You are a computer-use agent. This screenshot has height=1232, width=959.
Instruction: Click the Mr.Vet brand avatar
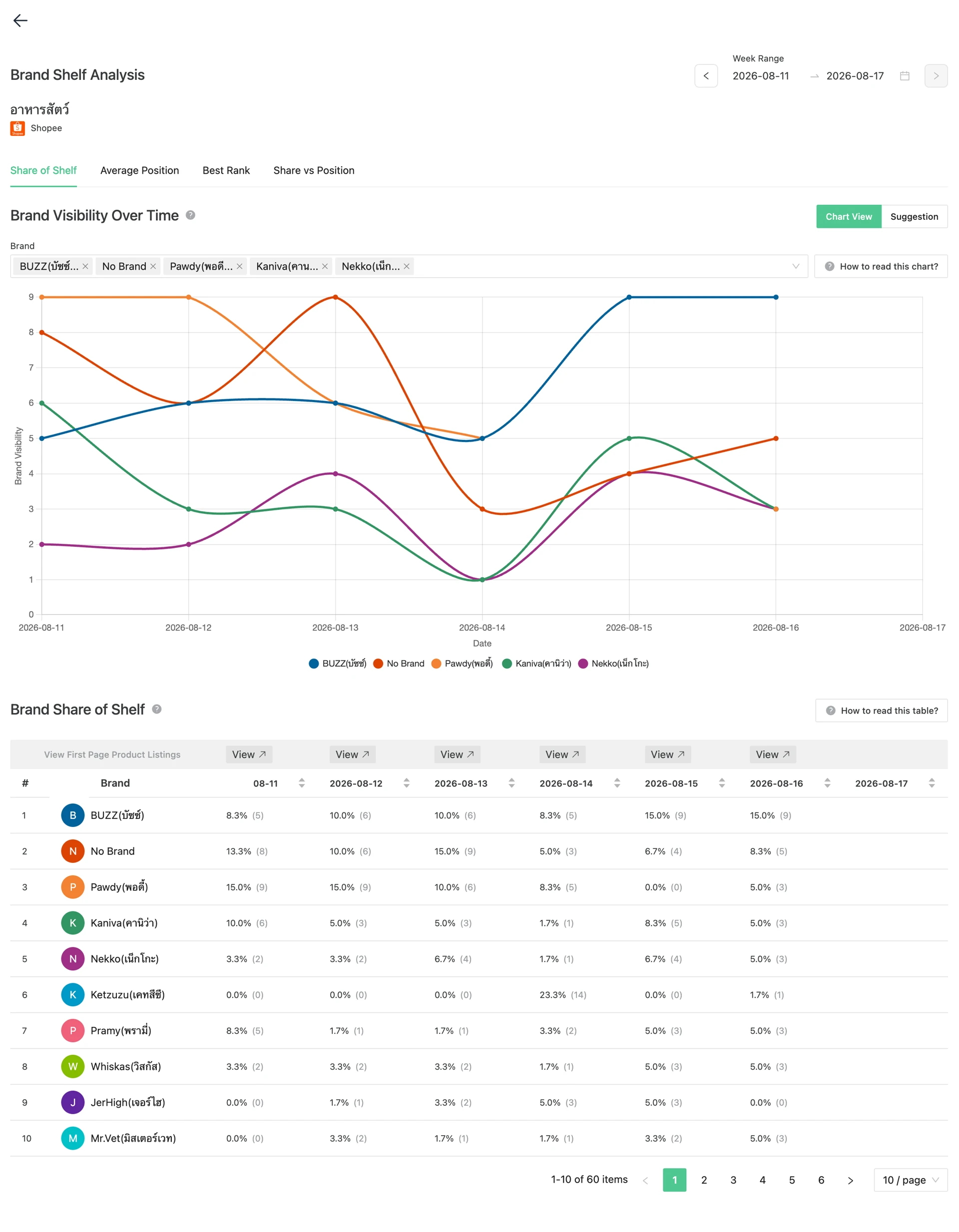point(73,1138)
